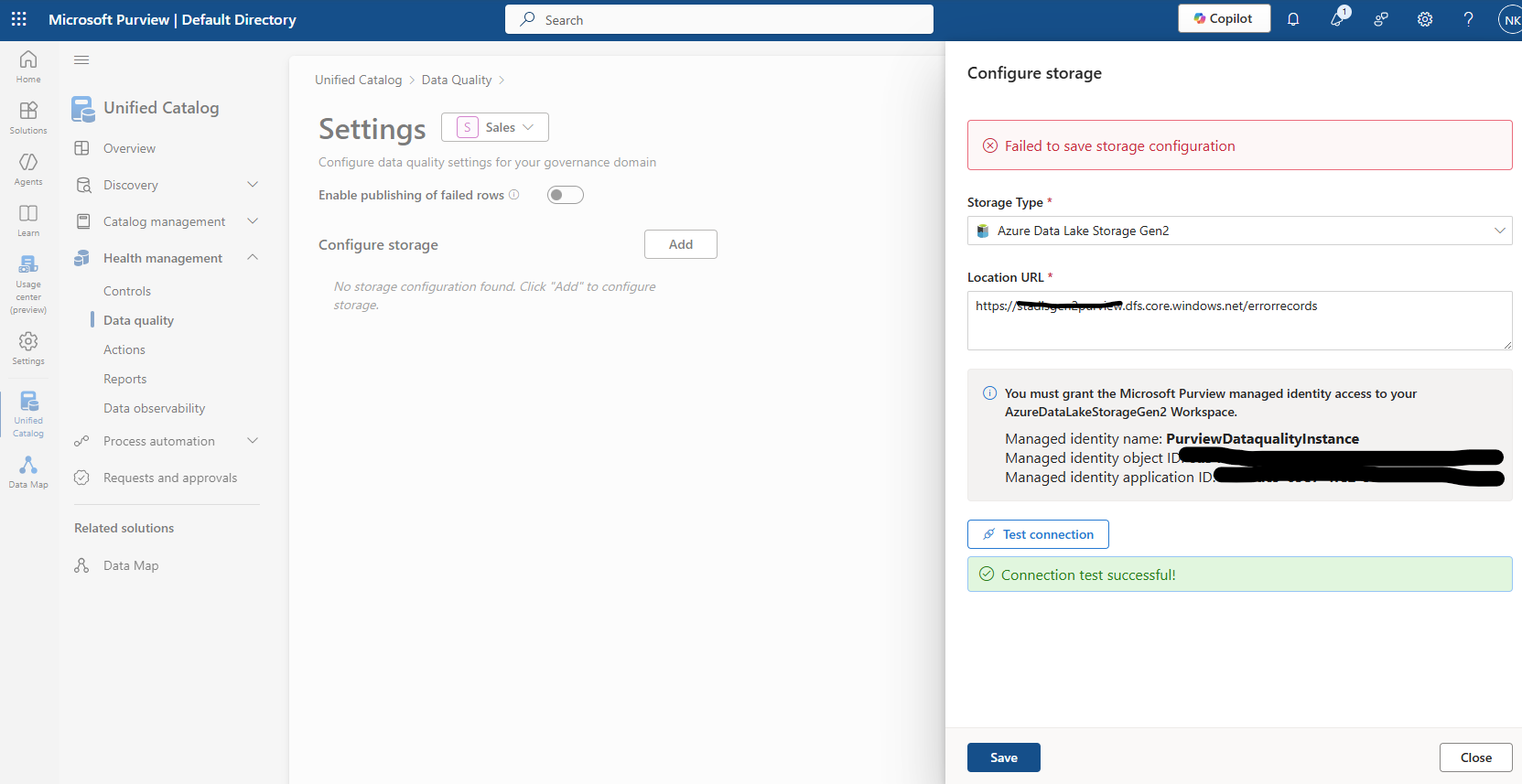Click the Unified Catalog logo icon
1522x784 pixels.
pyautogui.click(x=82, y=109)
